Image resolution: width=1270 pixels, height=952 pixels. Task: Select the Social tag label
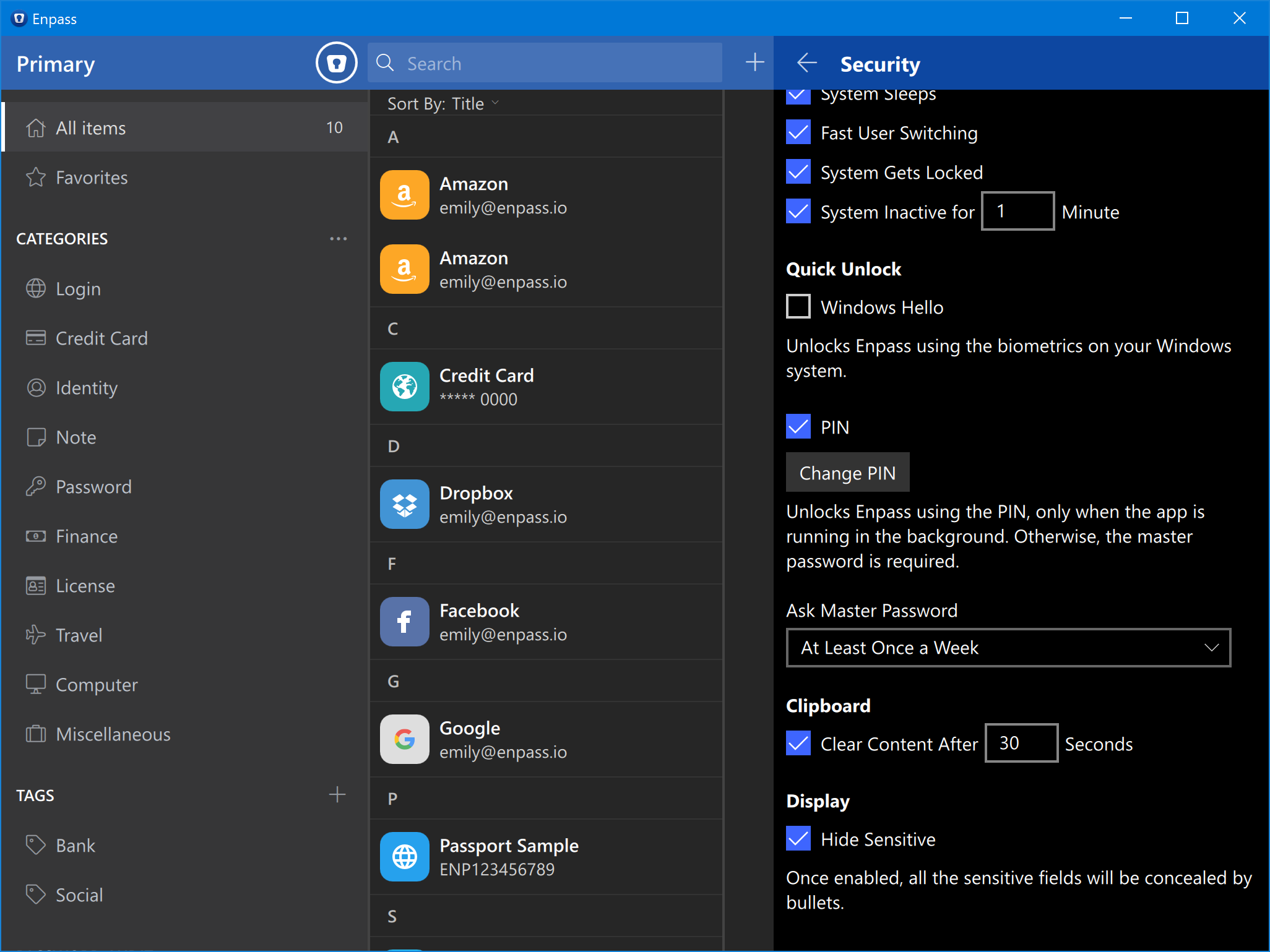(x=79, y=895)
